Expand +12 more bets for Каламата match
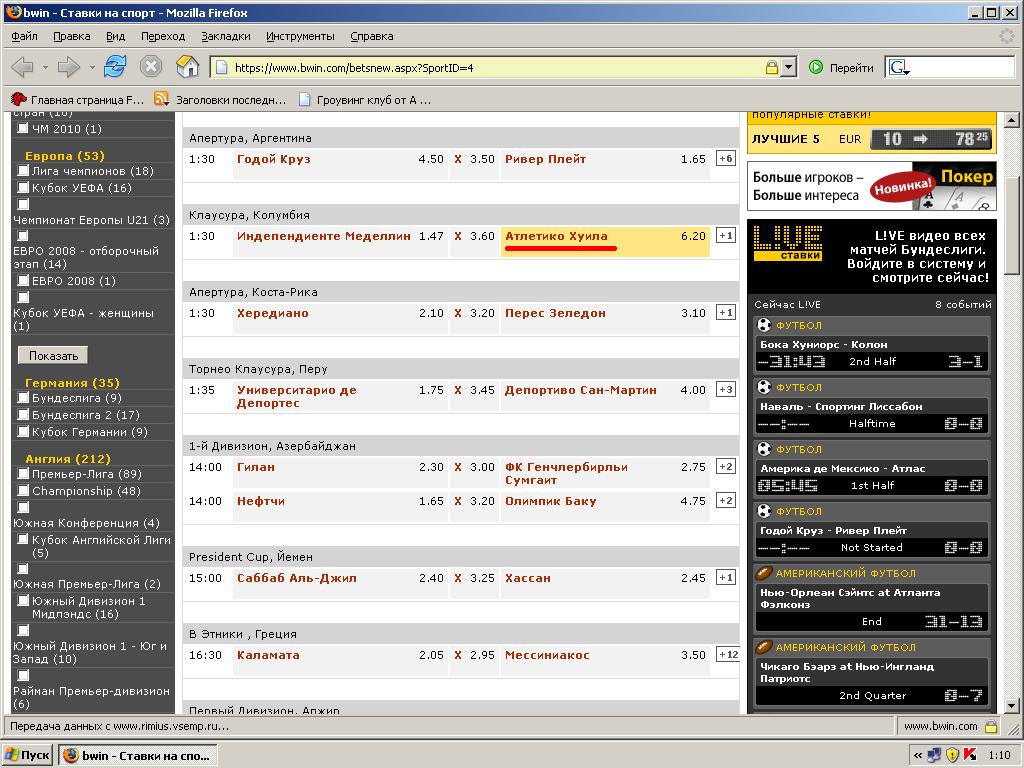The width and height of the screenshot is (1024, 768). [x=727, y=655]
